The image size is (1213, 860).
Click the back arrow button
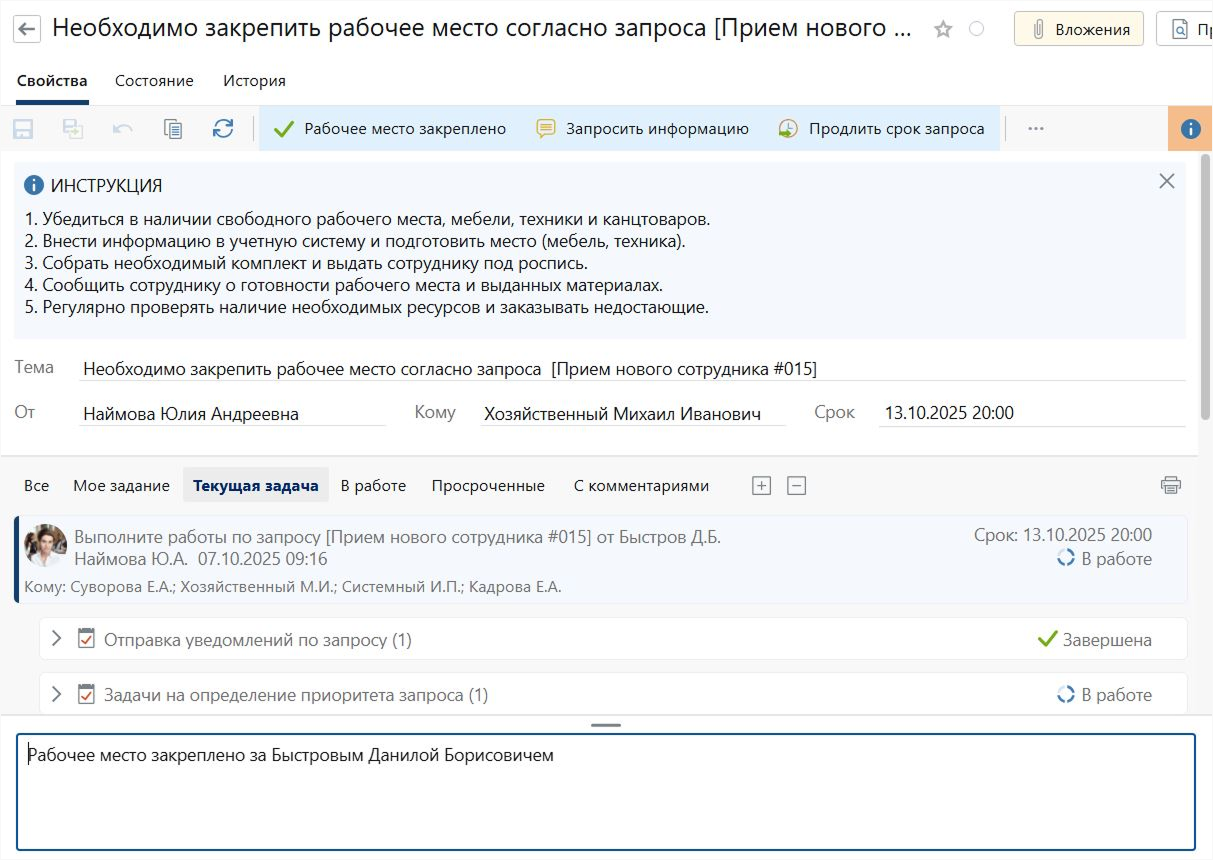28,29
